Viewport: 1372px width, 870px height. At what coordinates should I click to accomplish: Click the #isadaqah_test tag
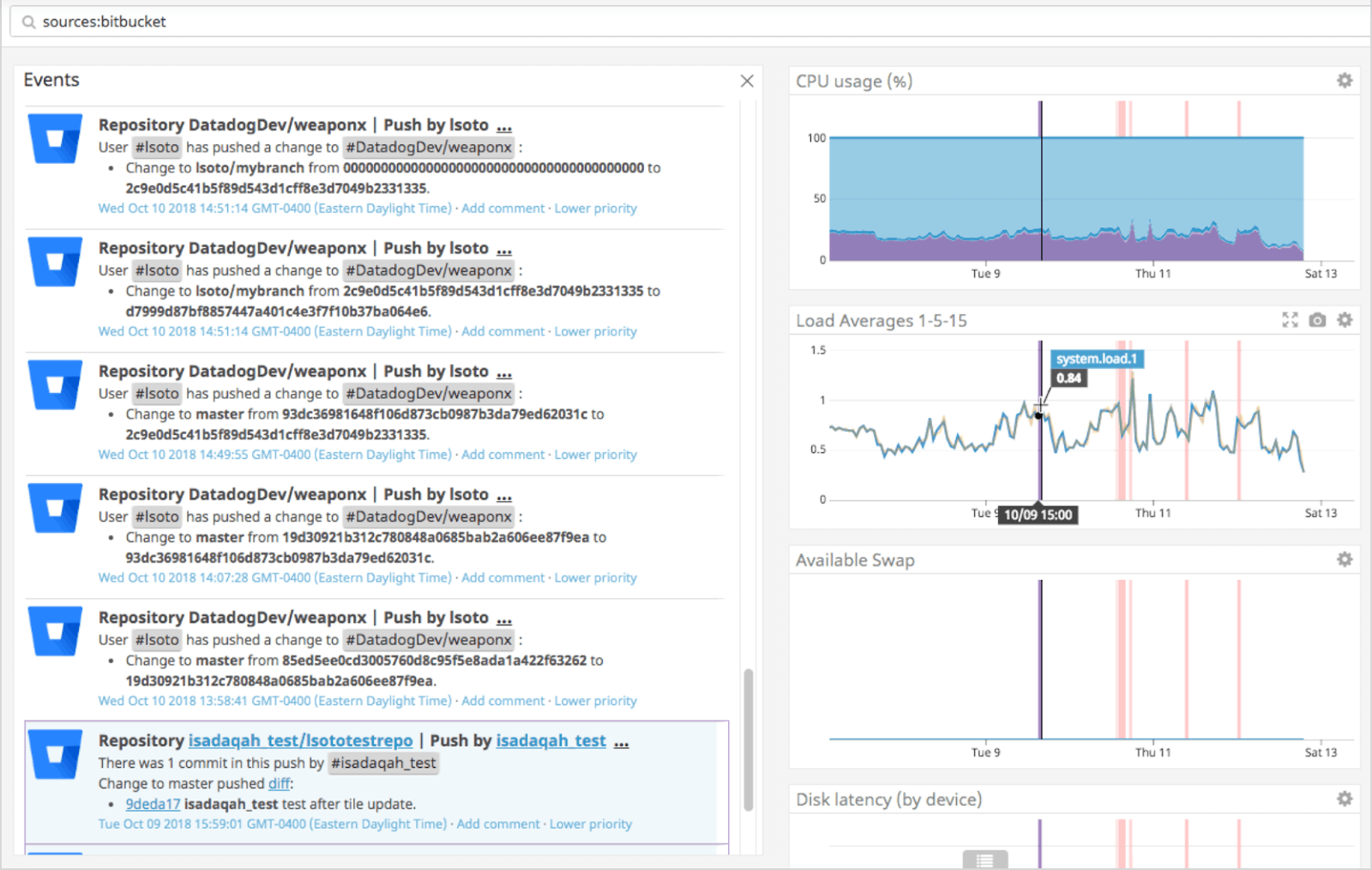383,763
